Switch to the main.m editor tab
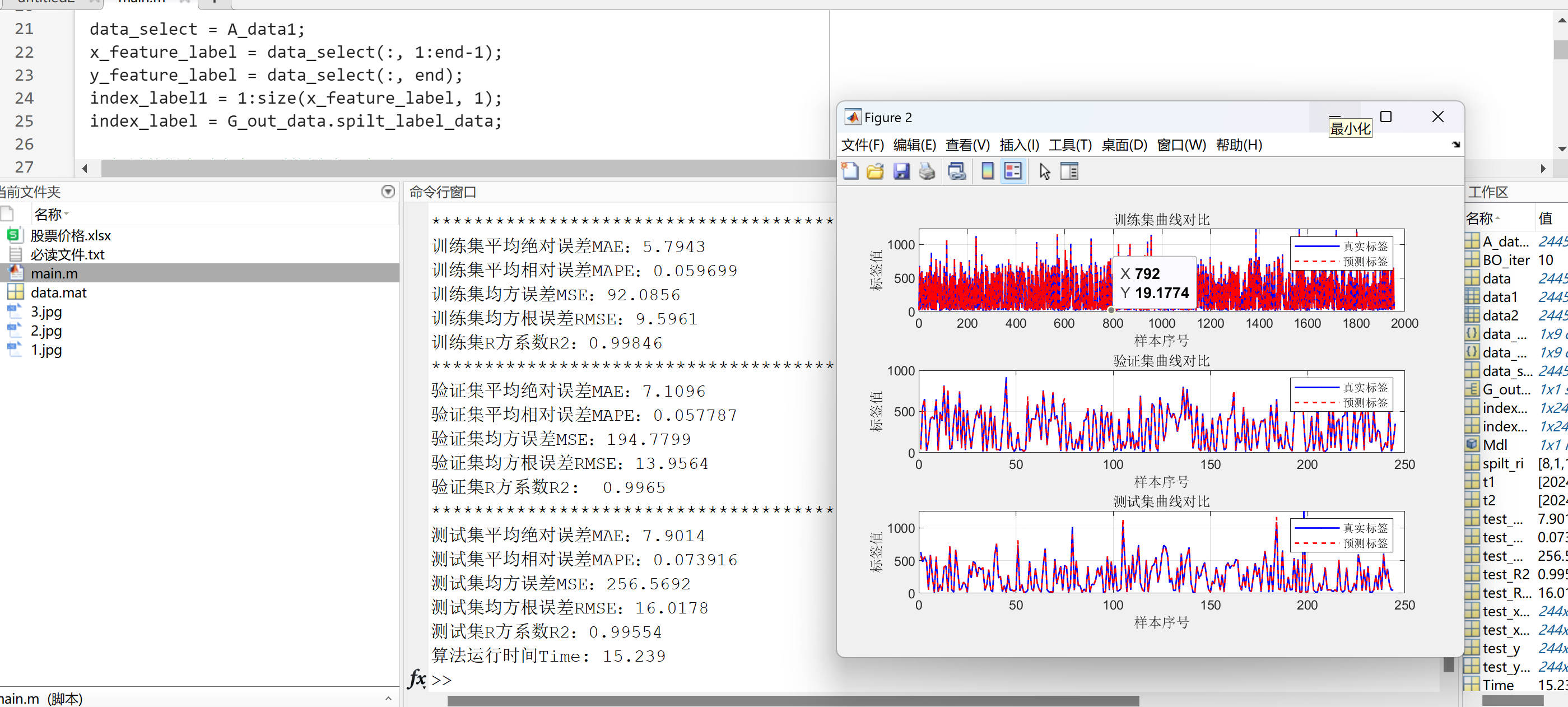The height and width of the screenshot is (707, 1568). pyautogui.click(x=141, y=2)
